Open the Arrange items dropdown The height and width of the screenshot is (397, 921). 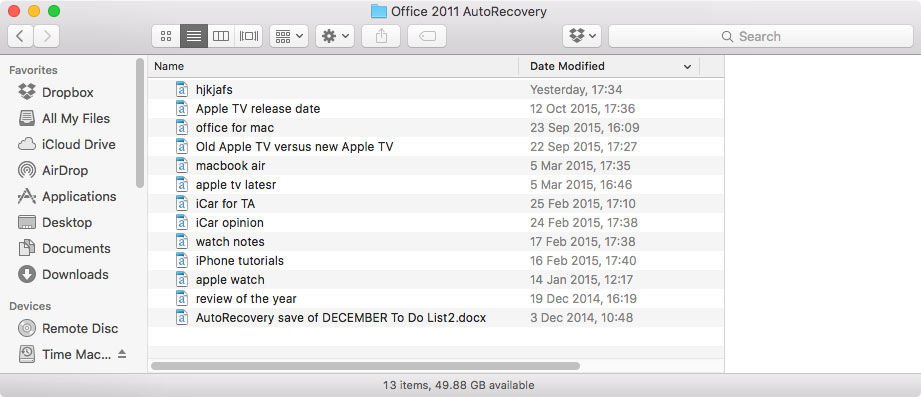tap(289, 36)
